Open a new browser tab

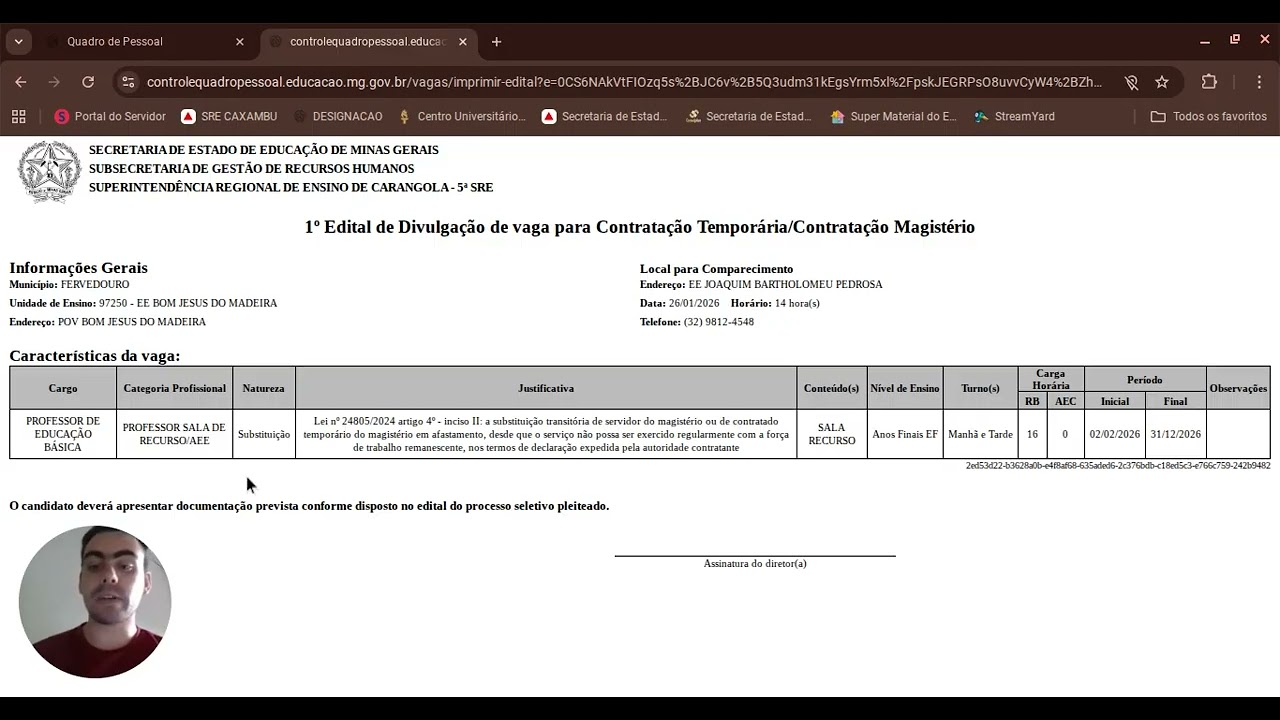tap(496, 42)
